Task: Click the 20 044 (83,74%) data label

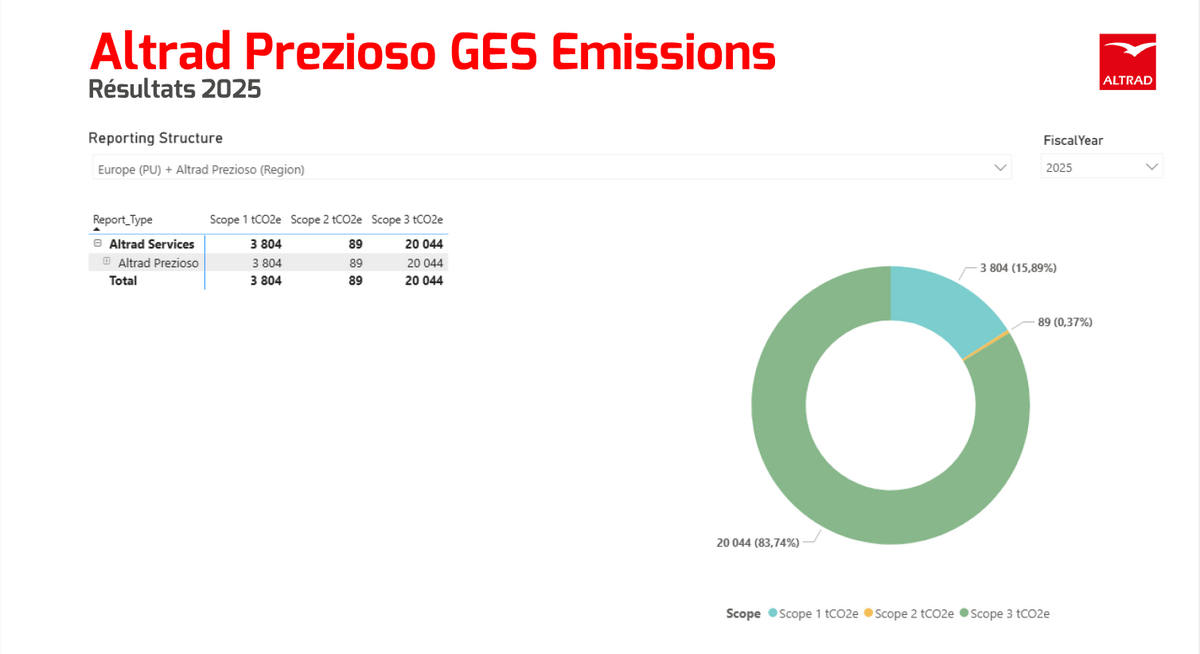Action: click(758, 543)
